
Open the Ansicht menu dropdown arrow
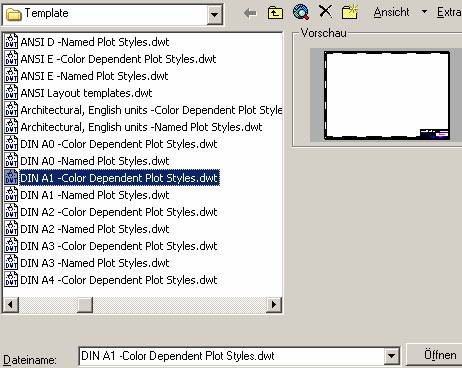(424, 12)
